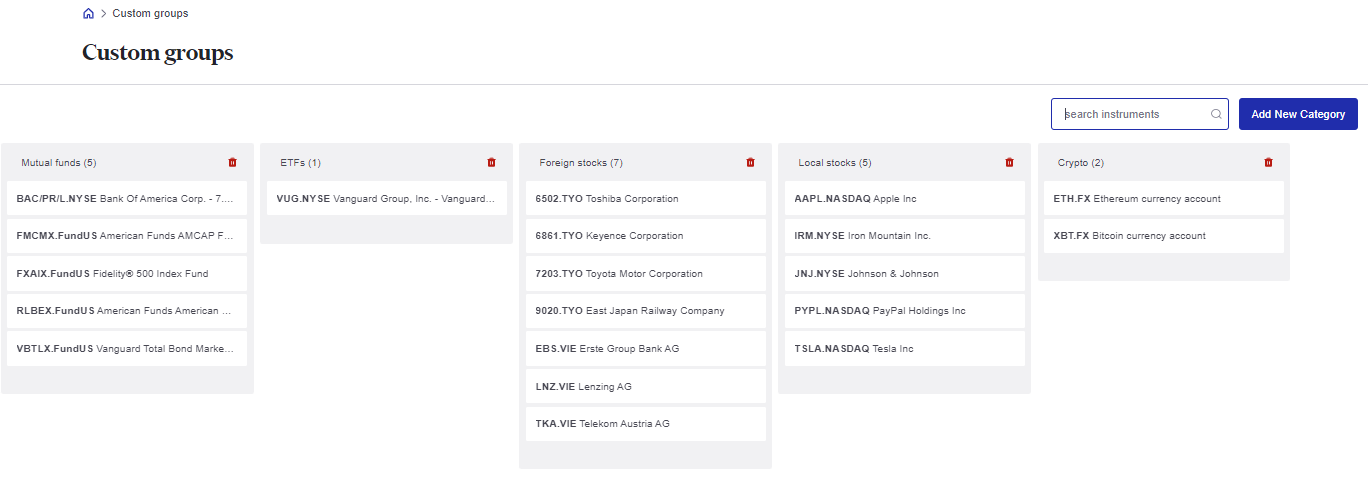The width and height of the screenshot is (1368, 485).
Task: Click the search magnifier icon
Action: [x=1216, y=114]
